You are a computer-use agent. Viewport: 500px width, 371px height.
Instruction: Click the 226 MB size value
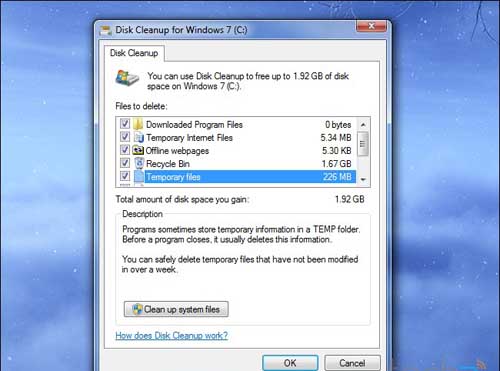click(337, 177)
